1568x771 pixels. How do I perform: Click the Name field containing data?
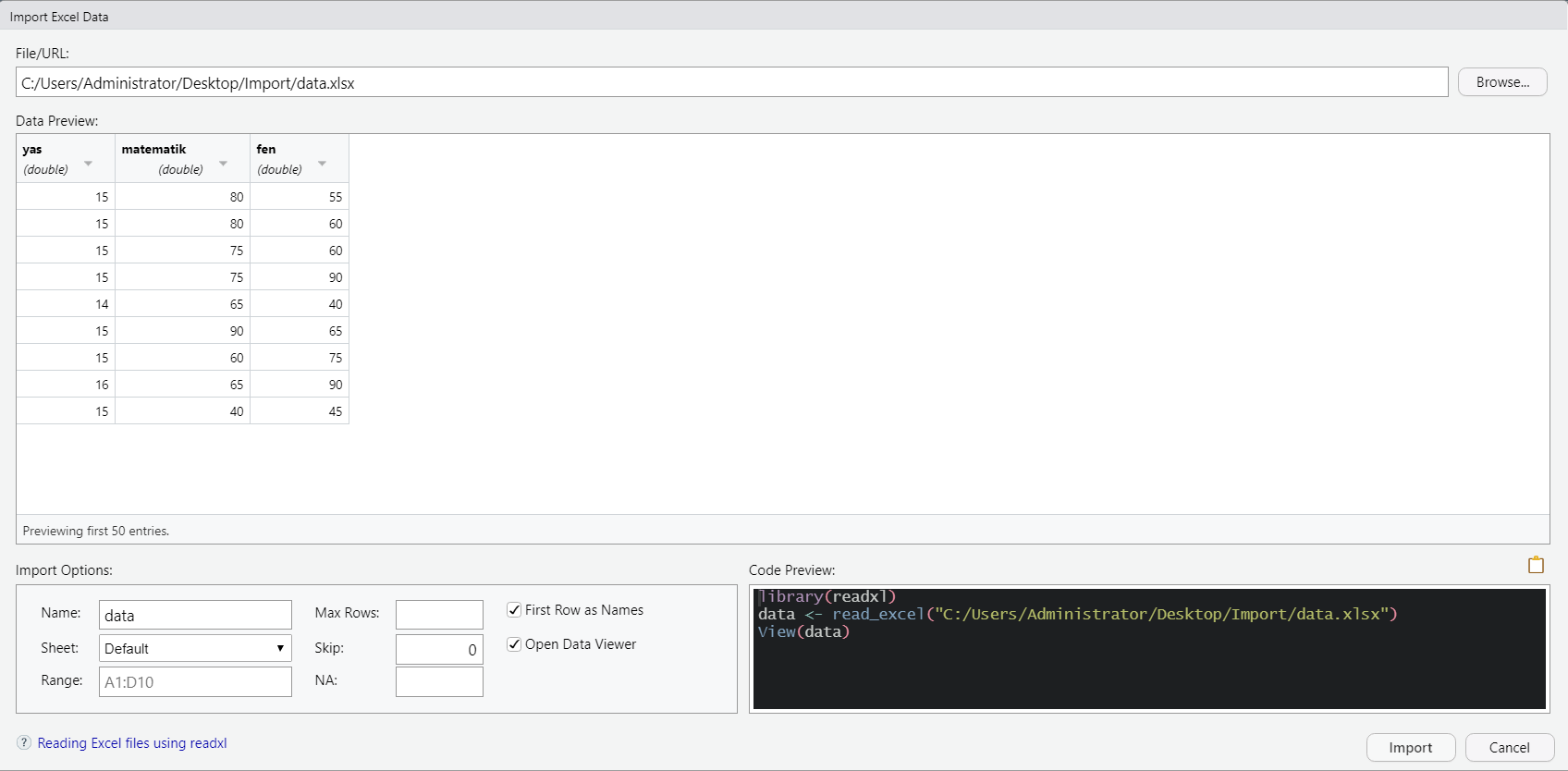[x=195, y=615]
